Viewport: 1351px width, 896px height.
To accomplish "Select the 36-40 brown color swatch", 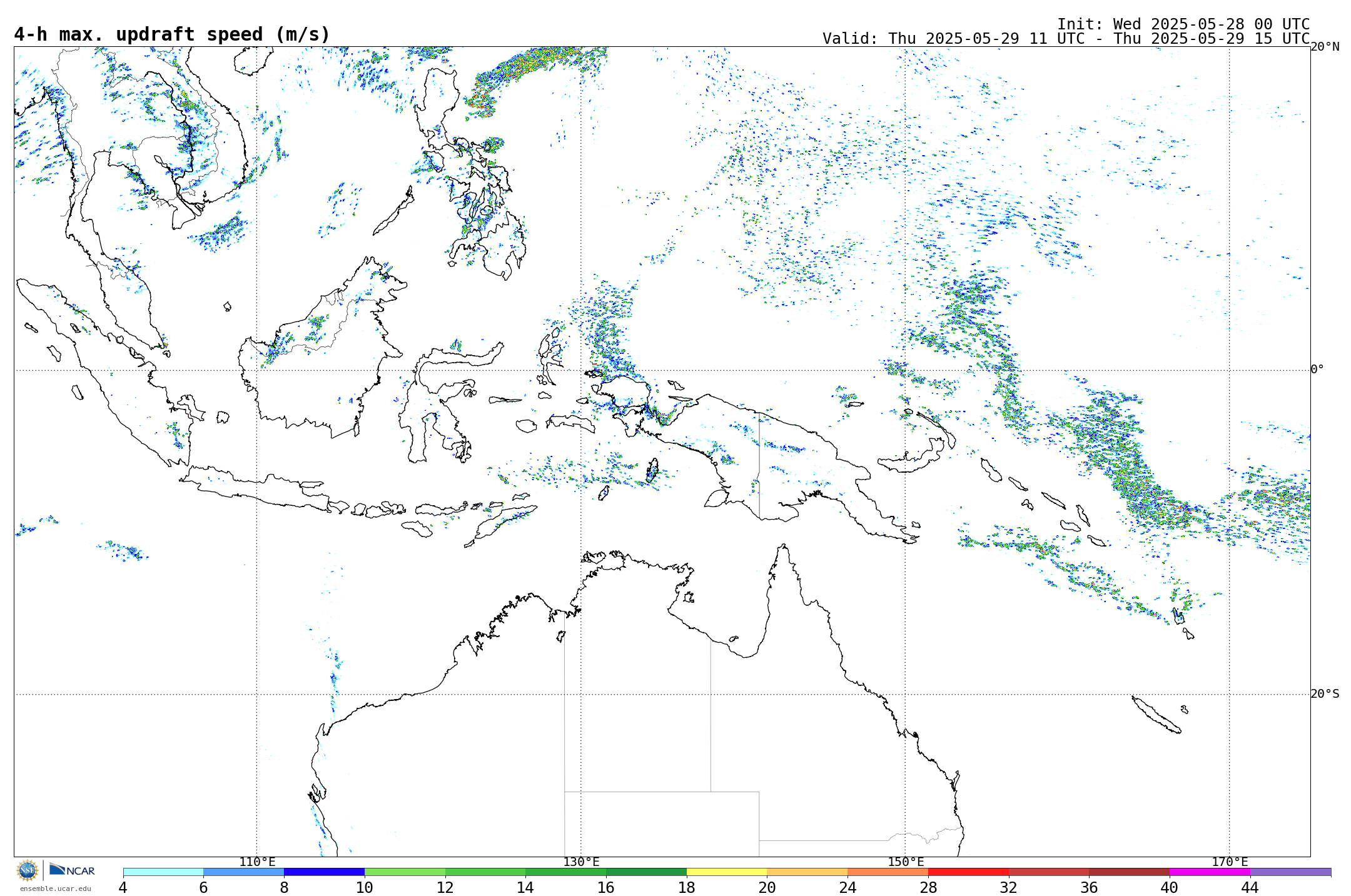I will tap(1129, 872).
